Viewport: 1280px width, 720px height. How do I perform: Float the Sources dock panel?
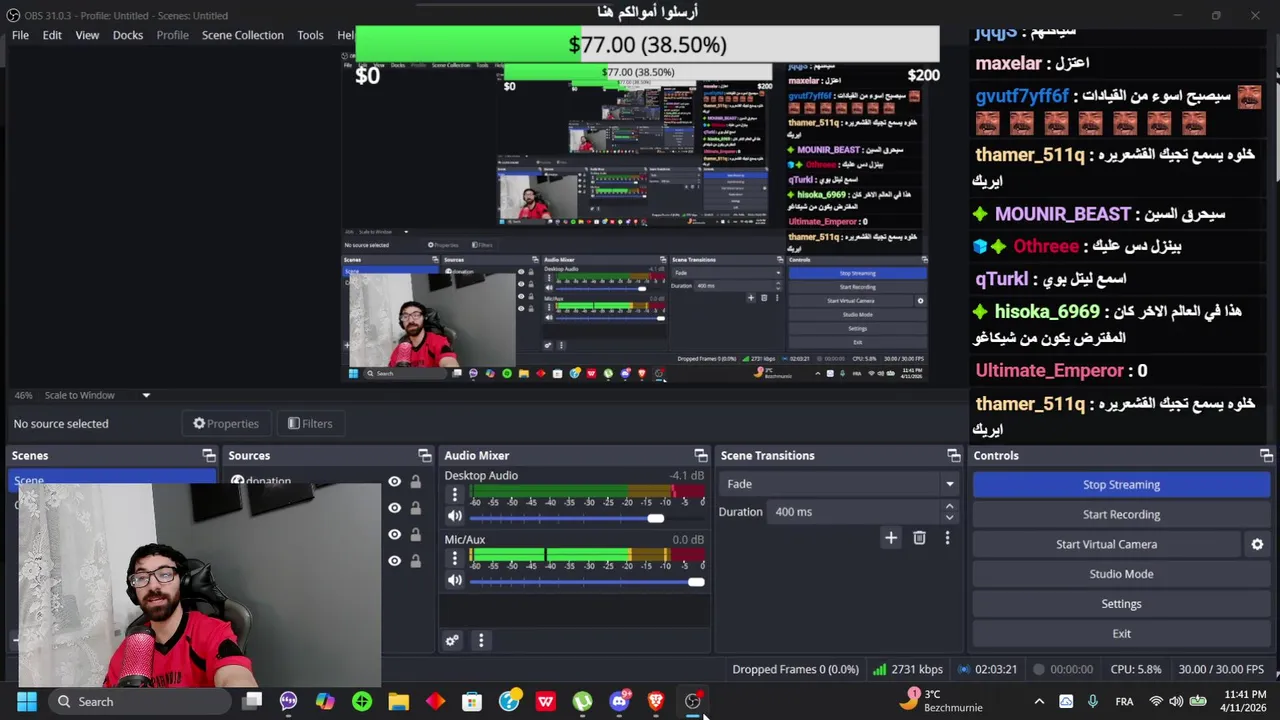425,456
